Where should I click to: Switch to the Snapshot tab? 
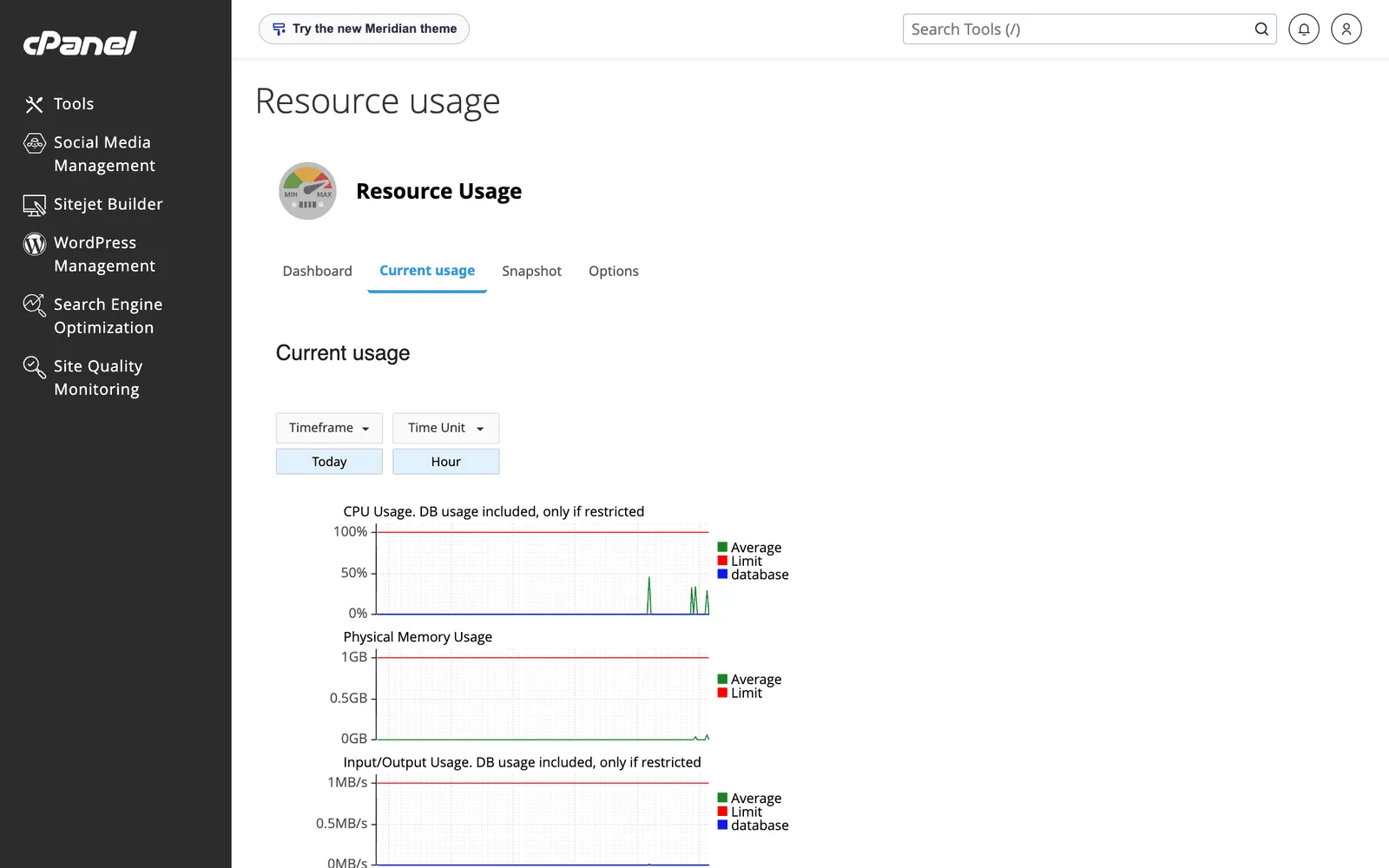click(531, 271)
